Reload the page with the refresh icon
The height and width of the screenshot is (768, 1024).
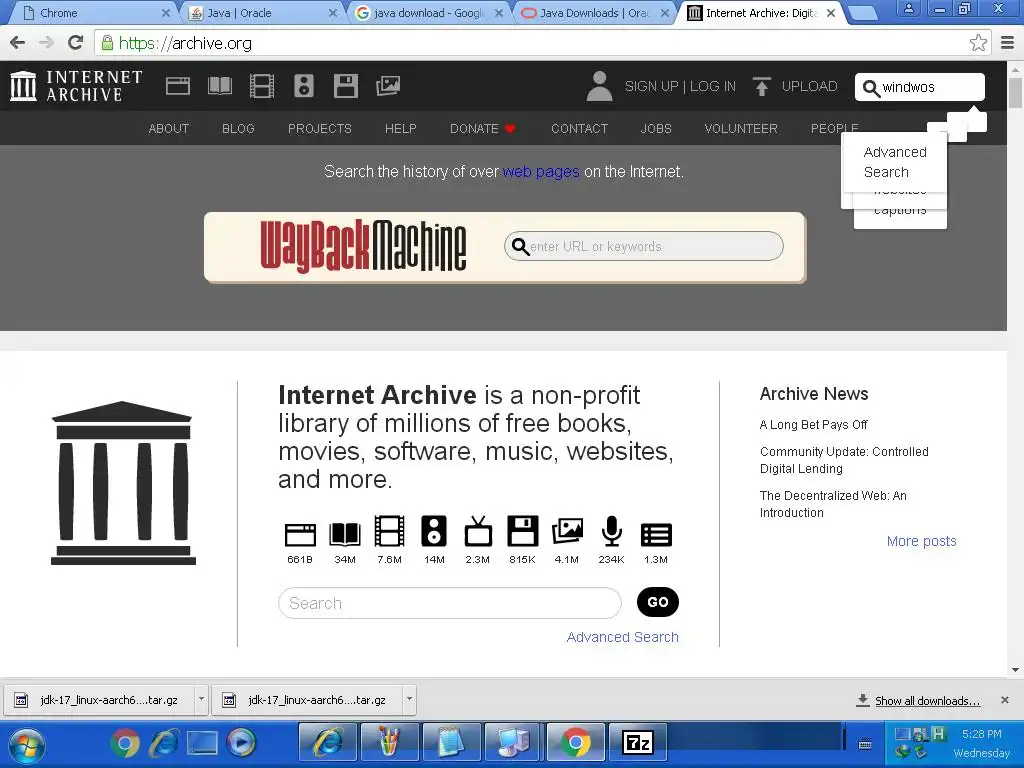coord(75,43)
